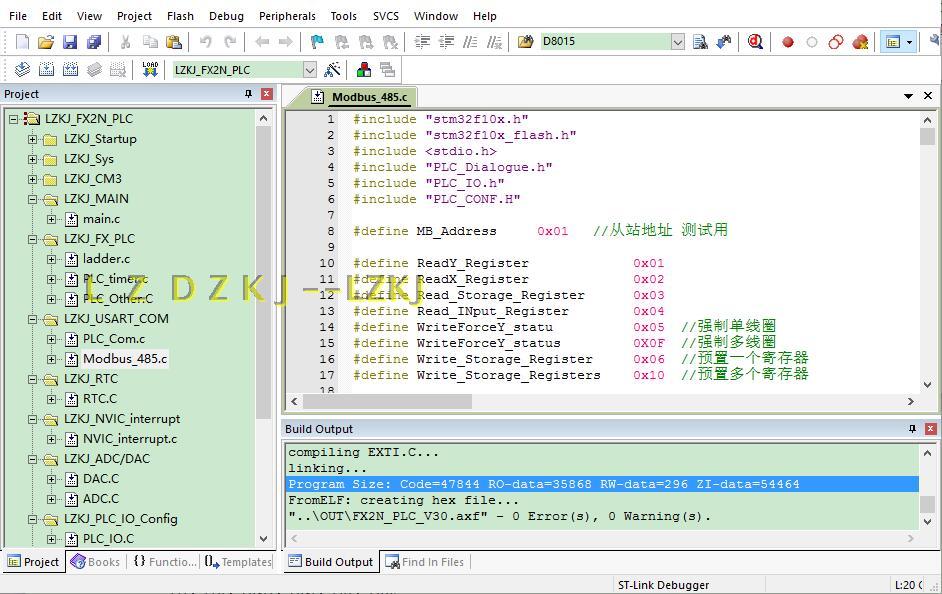
Task: Click the Project panel vertical scrollbar
Action: 263,273
